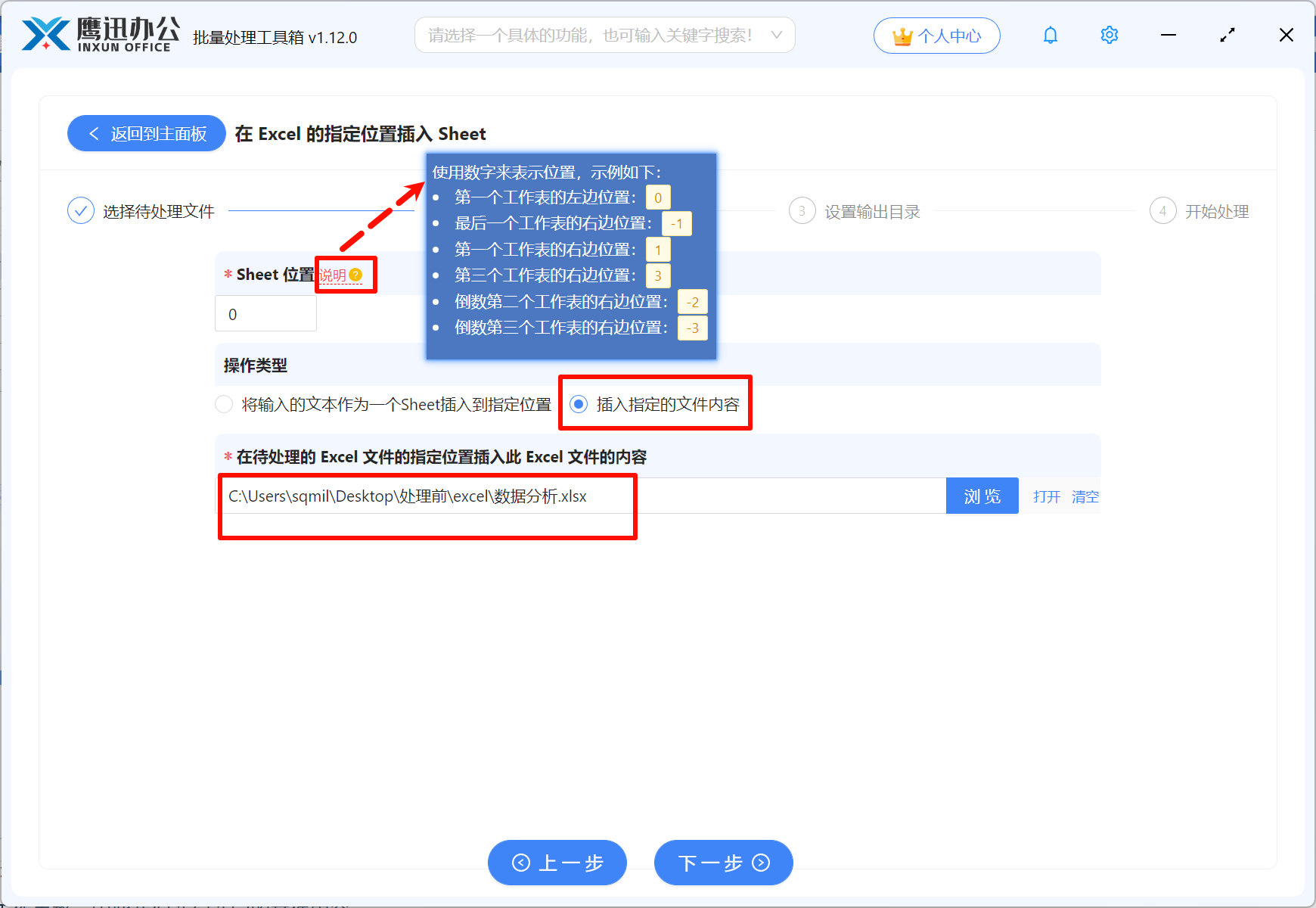Click the crown icon in 个人中心
This screenshot has width=1316, height=908.
click(902, 34)
